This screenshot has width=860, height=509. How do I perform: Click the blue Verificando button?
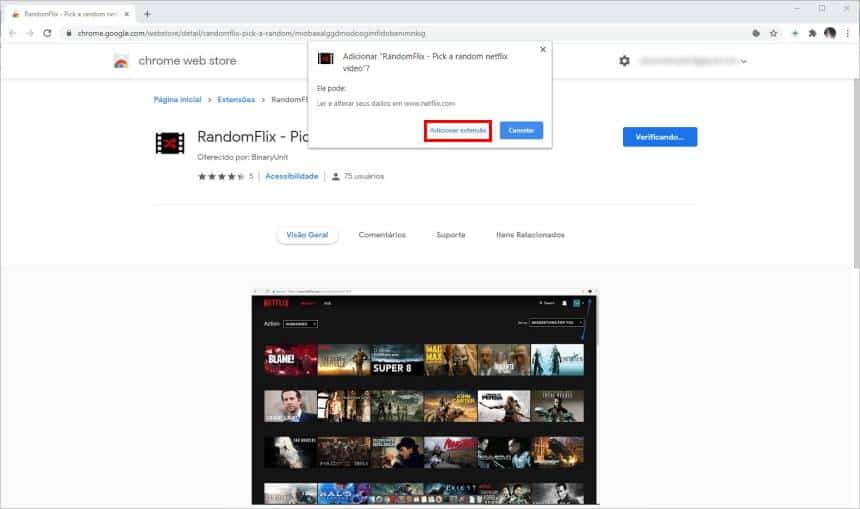coord(660,137)
